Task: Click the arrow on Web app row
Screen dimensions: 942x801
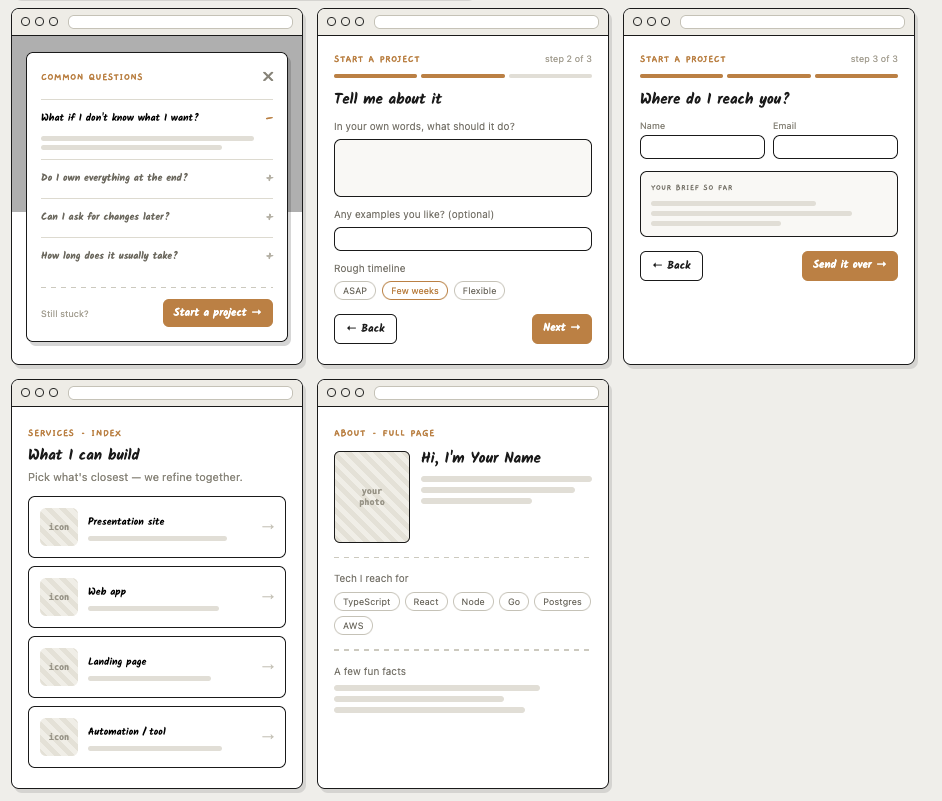Action: [268, 597]
